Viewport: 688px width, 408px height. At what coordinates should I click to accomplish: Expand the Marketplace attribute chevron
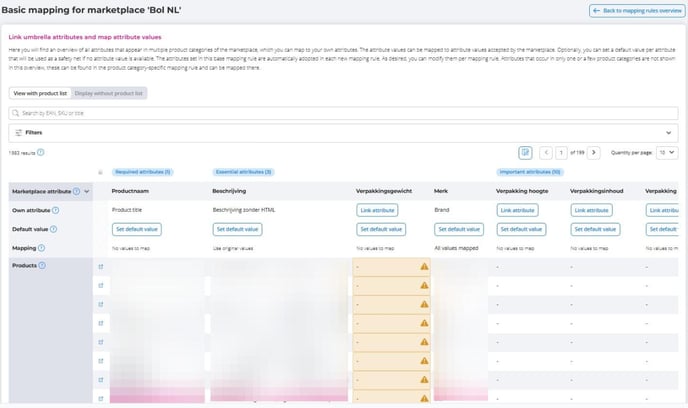(x=87, y=190)
